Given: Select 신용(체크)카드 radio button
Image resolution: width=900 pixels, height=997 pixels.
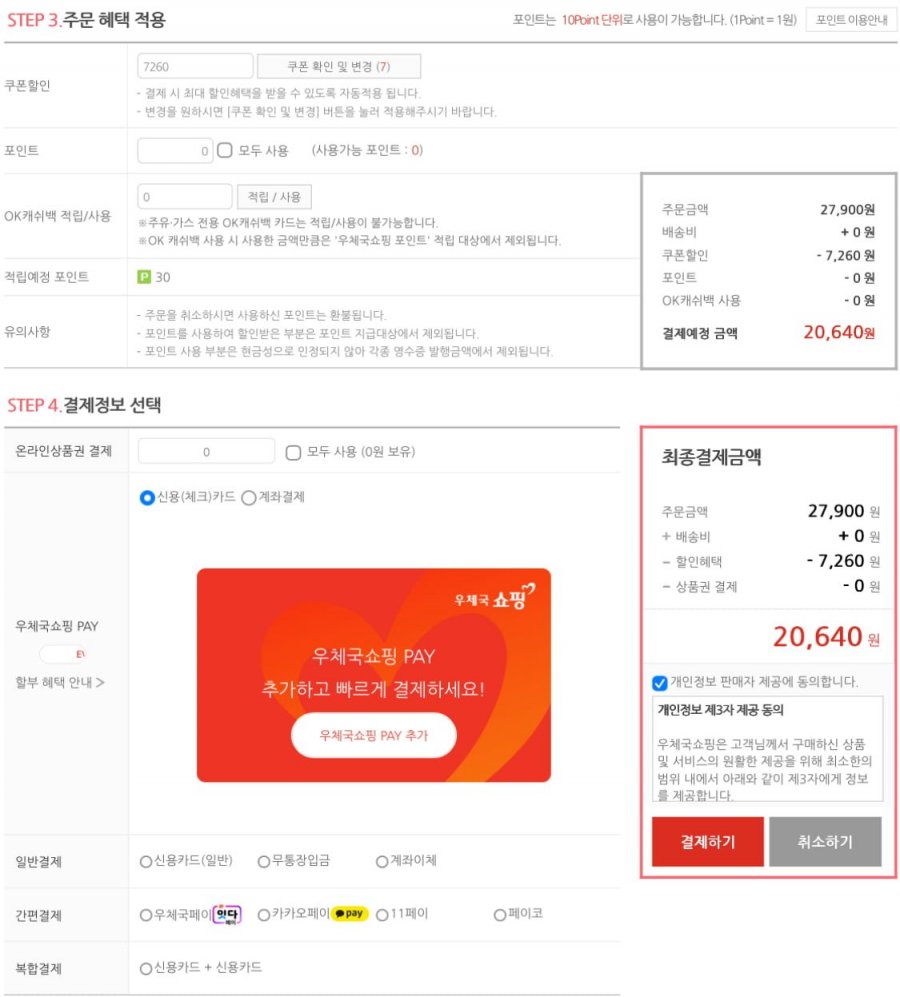Looking at the screenshot, I should pos(147,497).
